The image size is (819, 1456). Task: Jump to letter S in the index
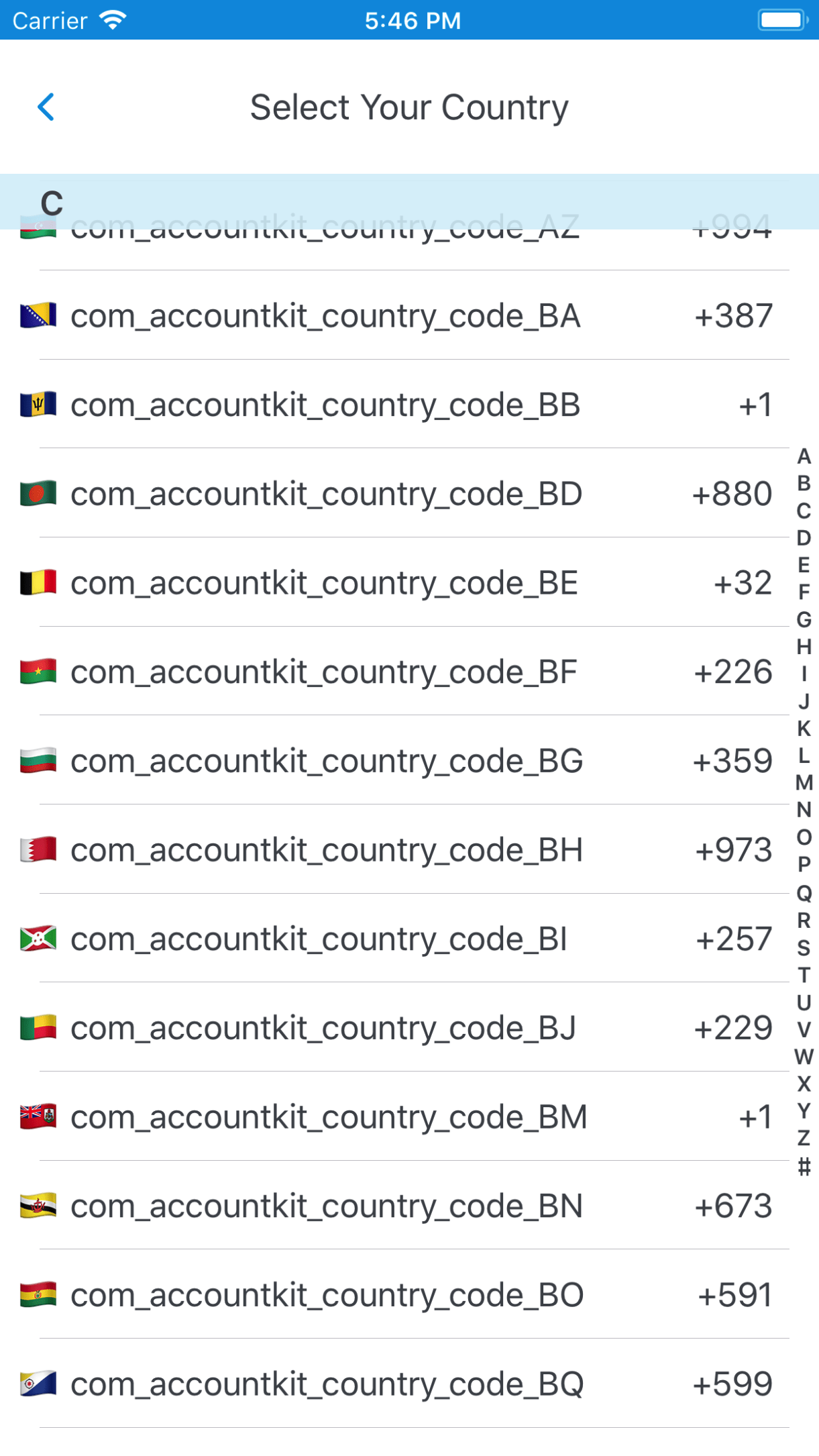pyautogui.click(x=804, y=948)
